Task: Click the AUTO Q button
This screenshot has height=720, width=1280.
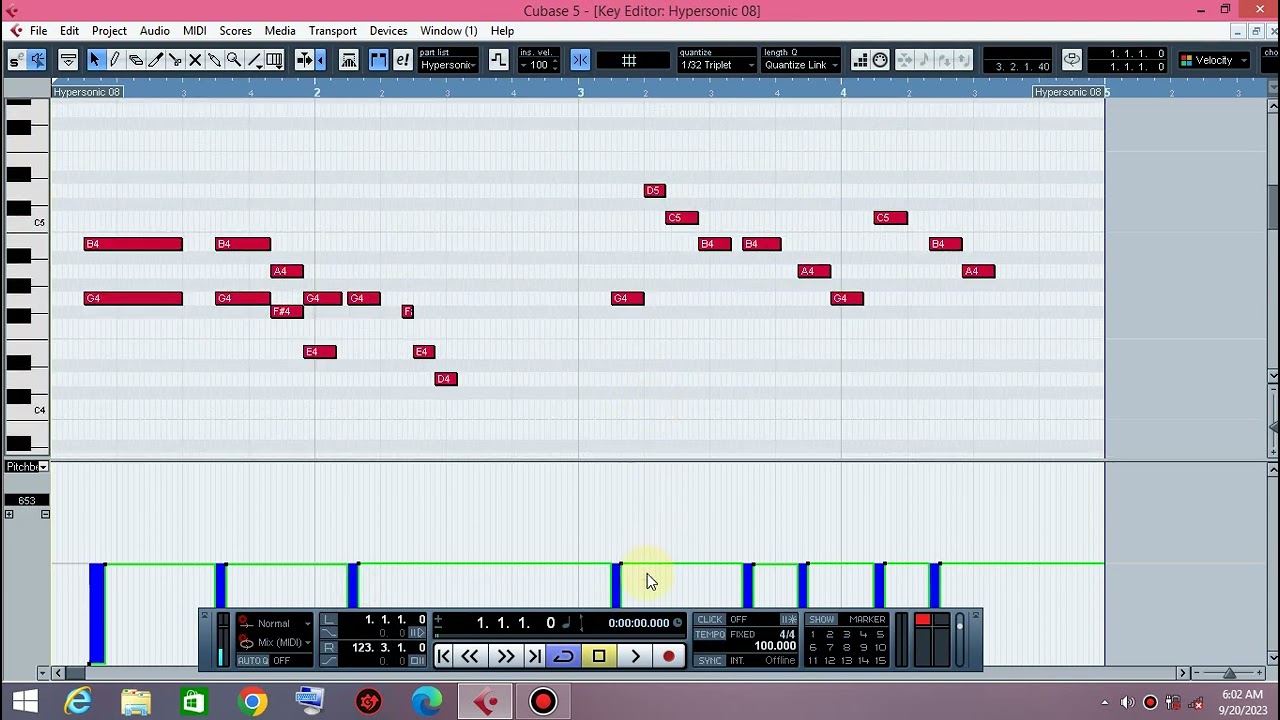Action: [253, 661]
